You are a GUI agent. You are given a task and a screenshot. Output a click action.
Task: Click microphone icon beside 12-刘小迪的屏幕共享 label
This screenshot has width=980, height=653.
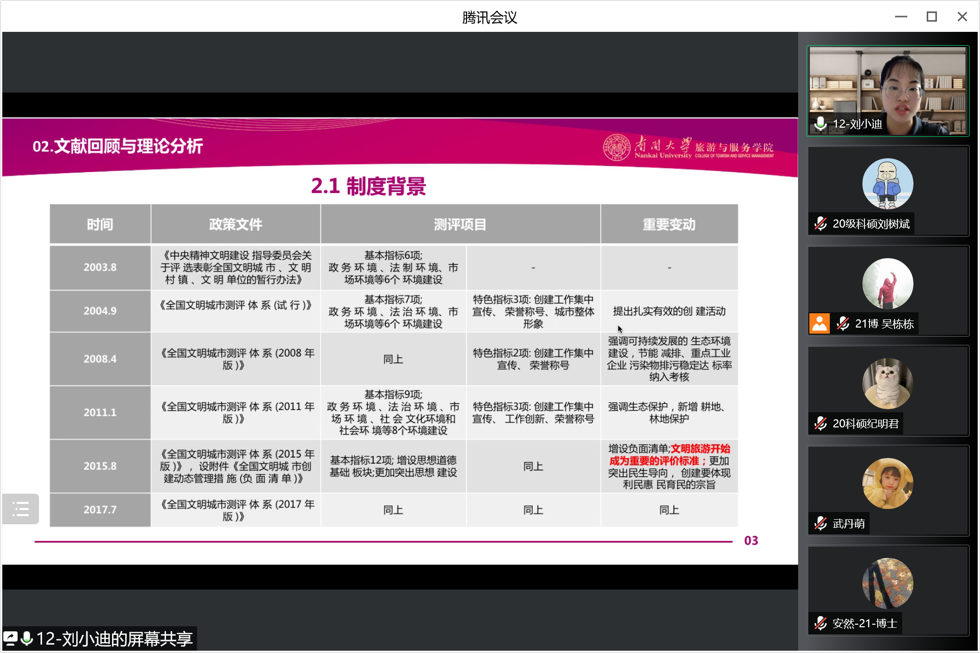[x=26, y=638]
